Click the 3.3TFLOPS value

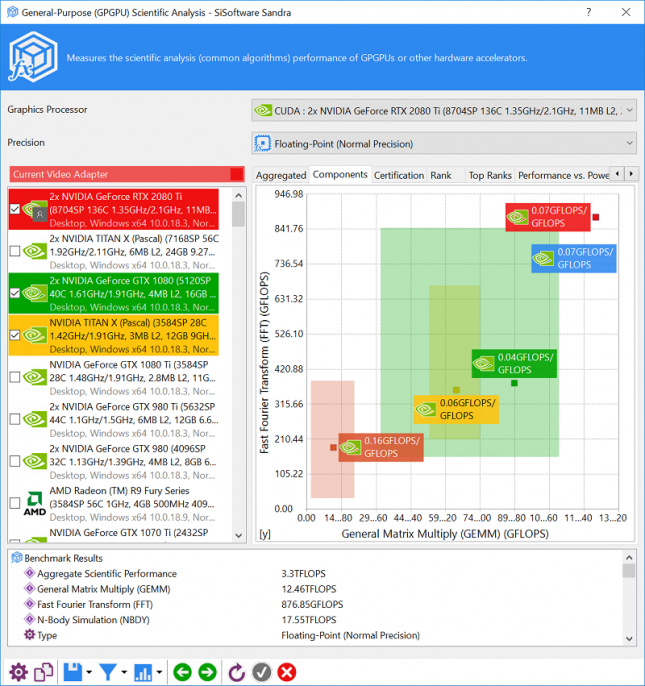point(303,573)
